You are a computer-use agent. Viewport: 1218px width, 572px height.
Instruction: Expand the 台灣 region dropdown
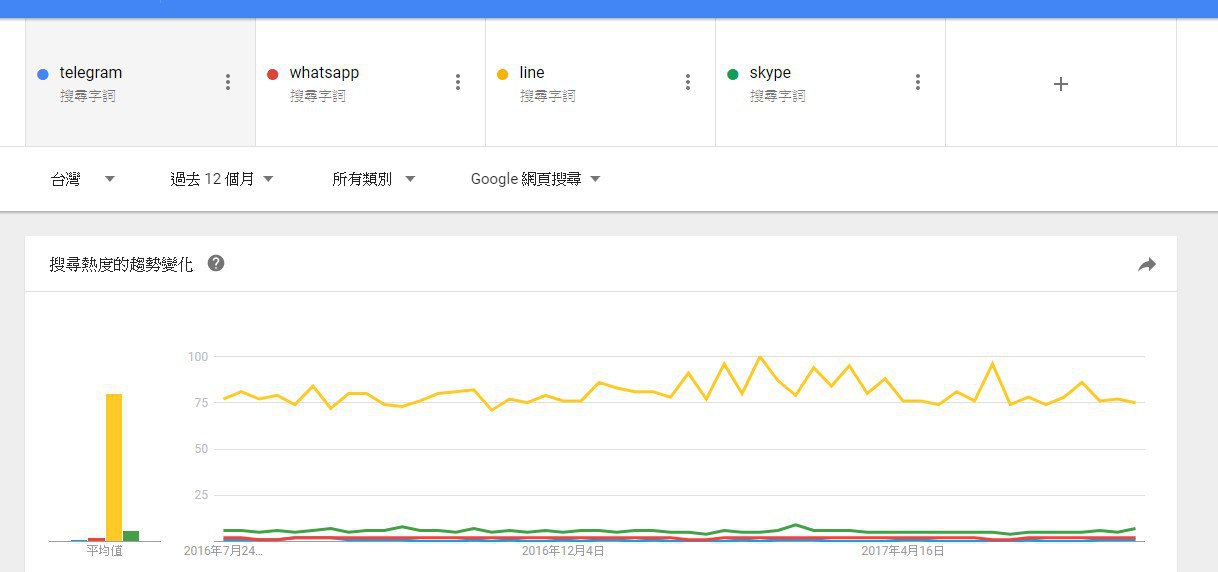point(83,179)
